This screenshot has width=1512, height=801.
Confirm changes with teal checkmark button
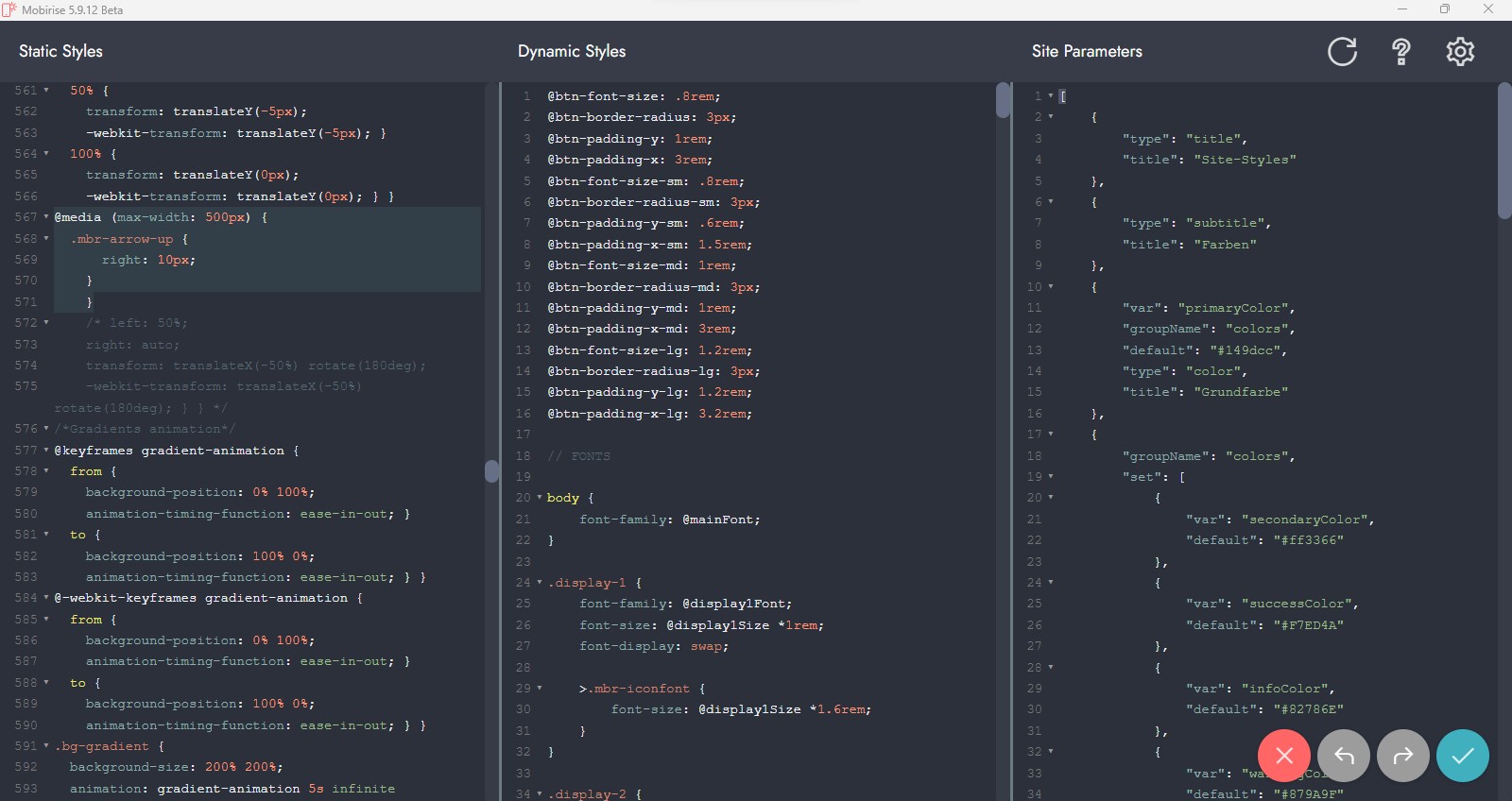(x=1463, y=756)
